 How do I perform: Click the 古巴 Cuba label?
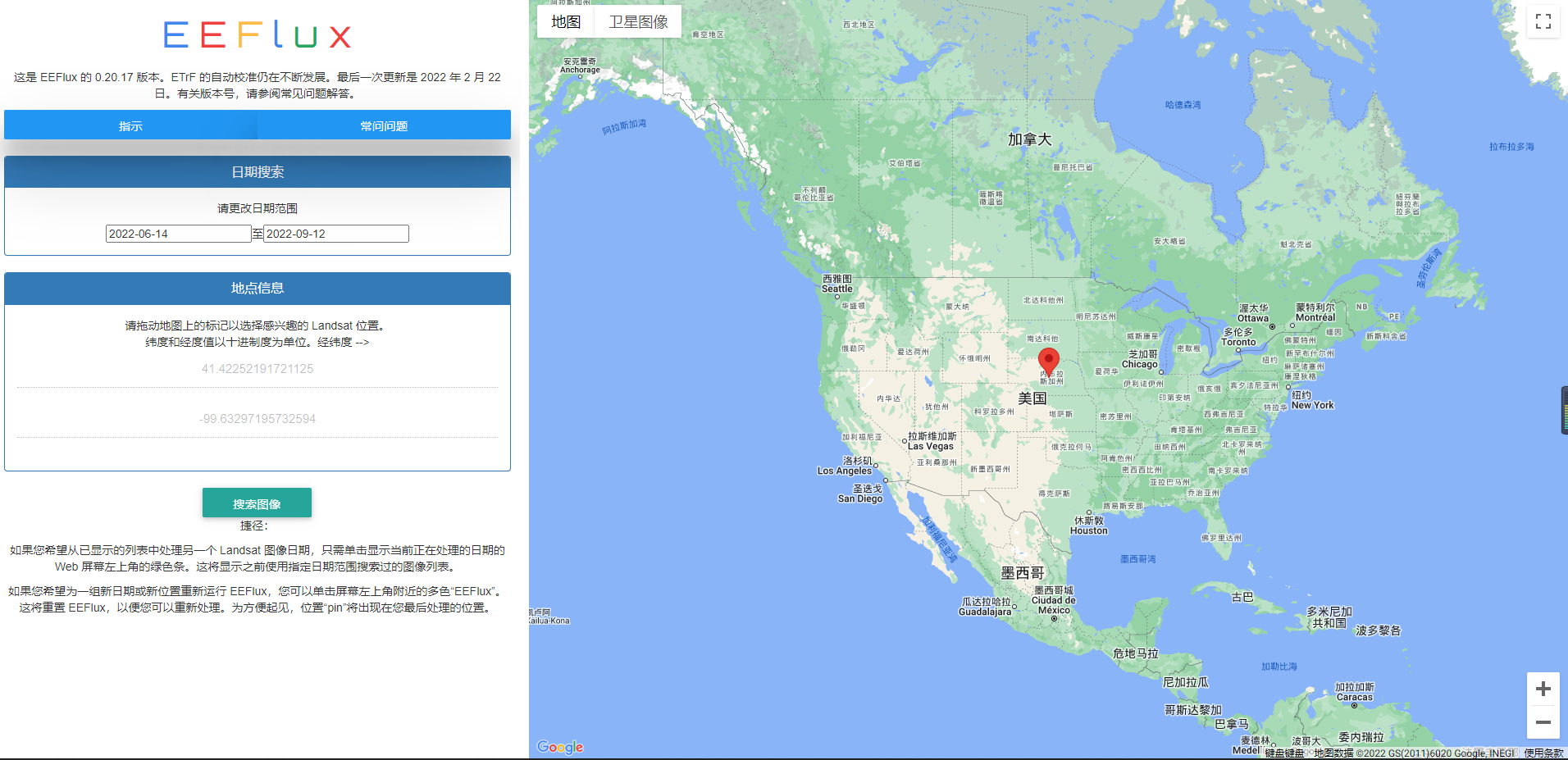[x=1242, y=597]
